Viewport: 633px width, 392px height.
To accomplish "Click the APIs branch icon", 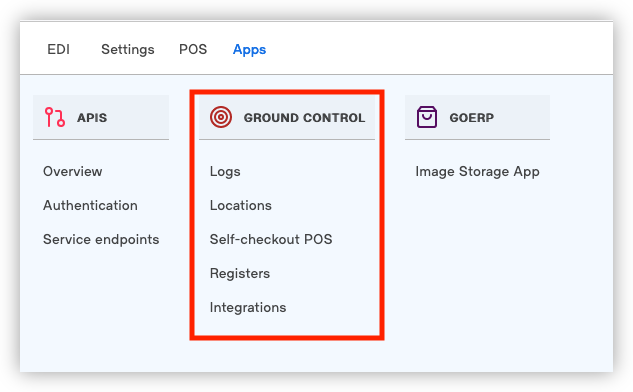I will pyautogui.click(x=55, y=117).
